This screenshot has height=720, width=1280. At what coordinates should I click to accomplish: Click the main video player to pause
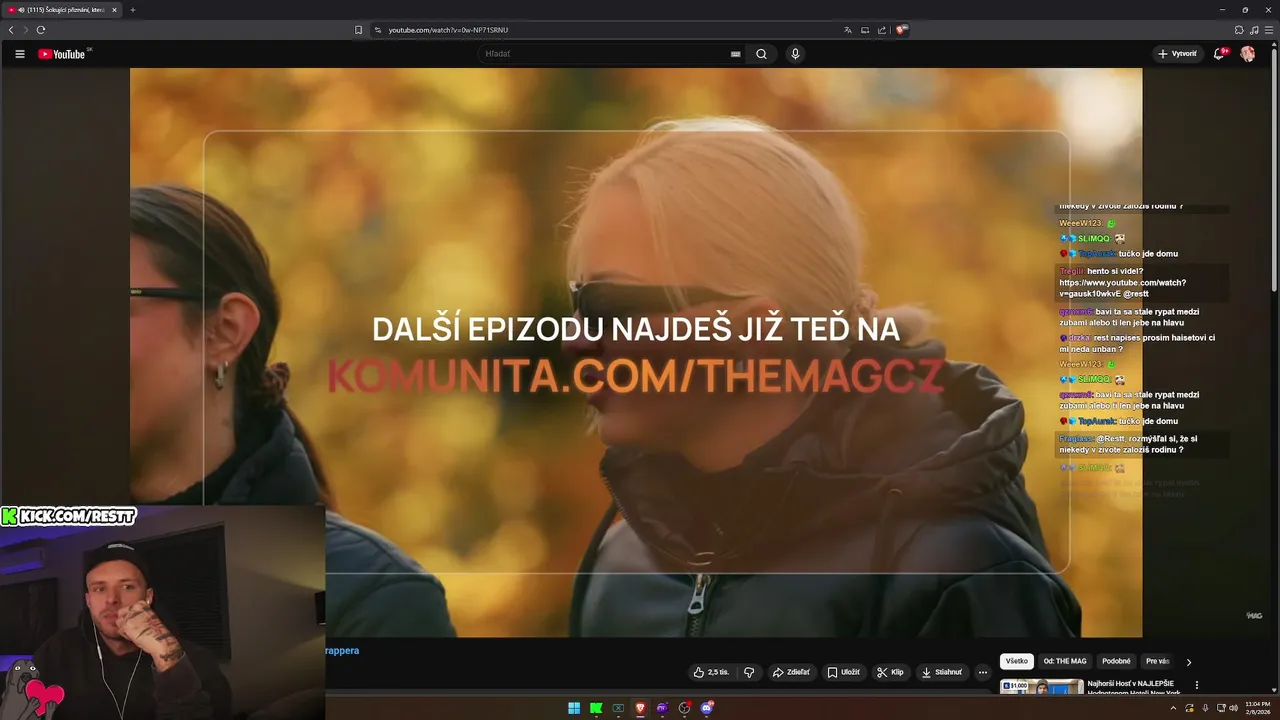click(x=636, y=352)
